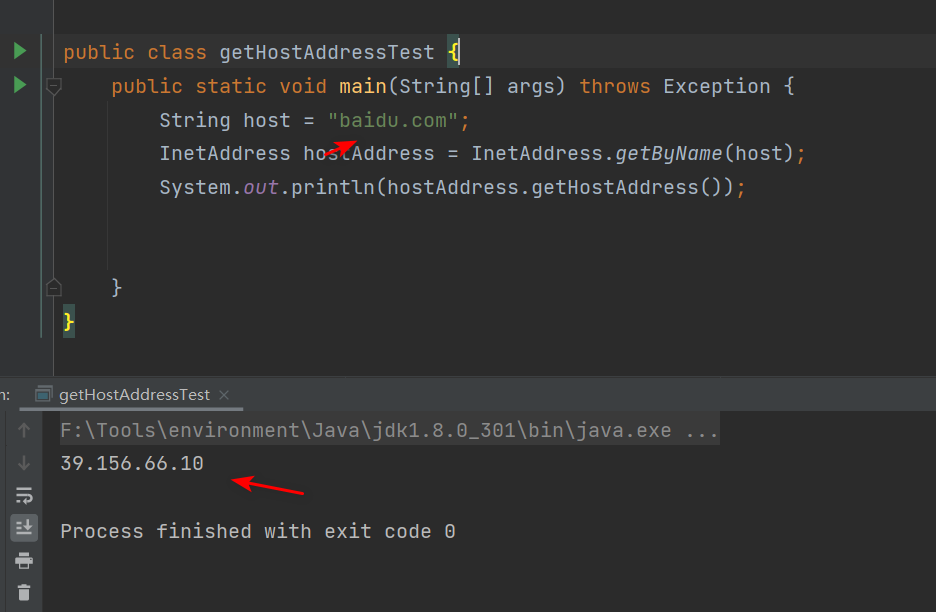Select the getHostAddressTest run tab
The image size is (936, 612).
coord(134,394)
